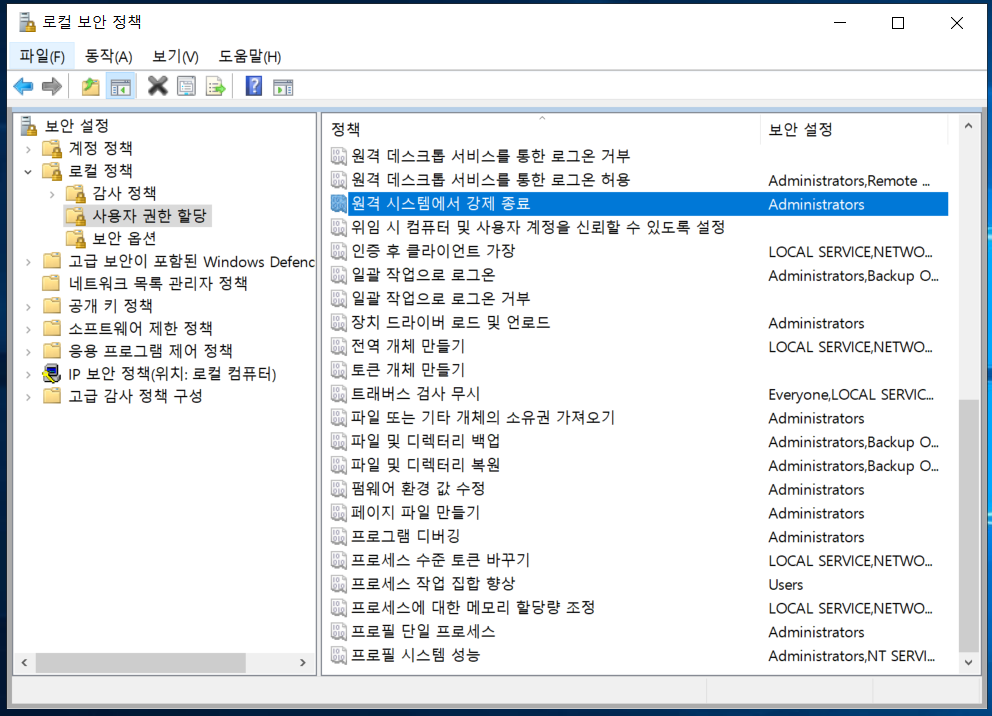Click the Everyone,LOCAL SERVIC... setting value
The height and width of the screenshot is (716, 992).
(x=850, y=395)
